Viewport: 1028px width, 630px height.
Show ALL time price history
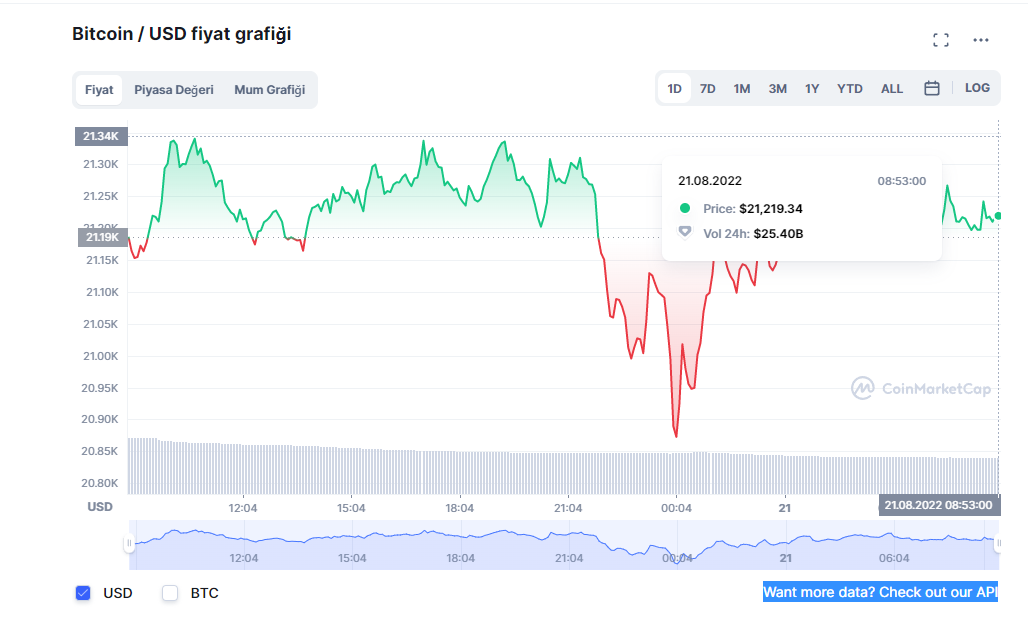tap(892, 89)
